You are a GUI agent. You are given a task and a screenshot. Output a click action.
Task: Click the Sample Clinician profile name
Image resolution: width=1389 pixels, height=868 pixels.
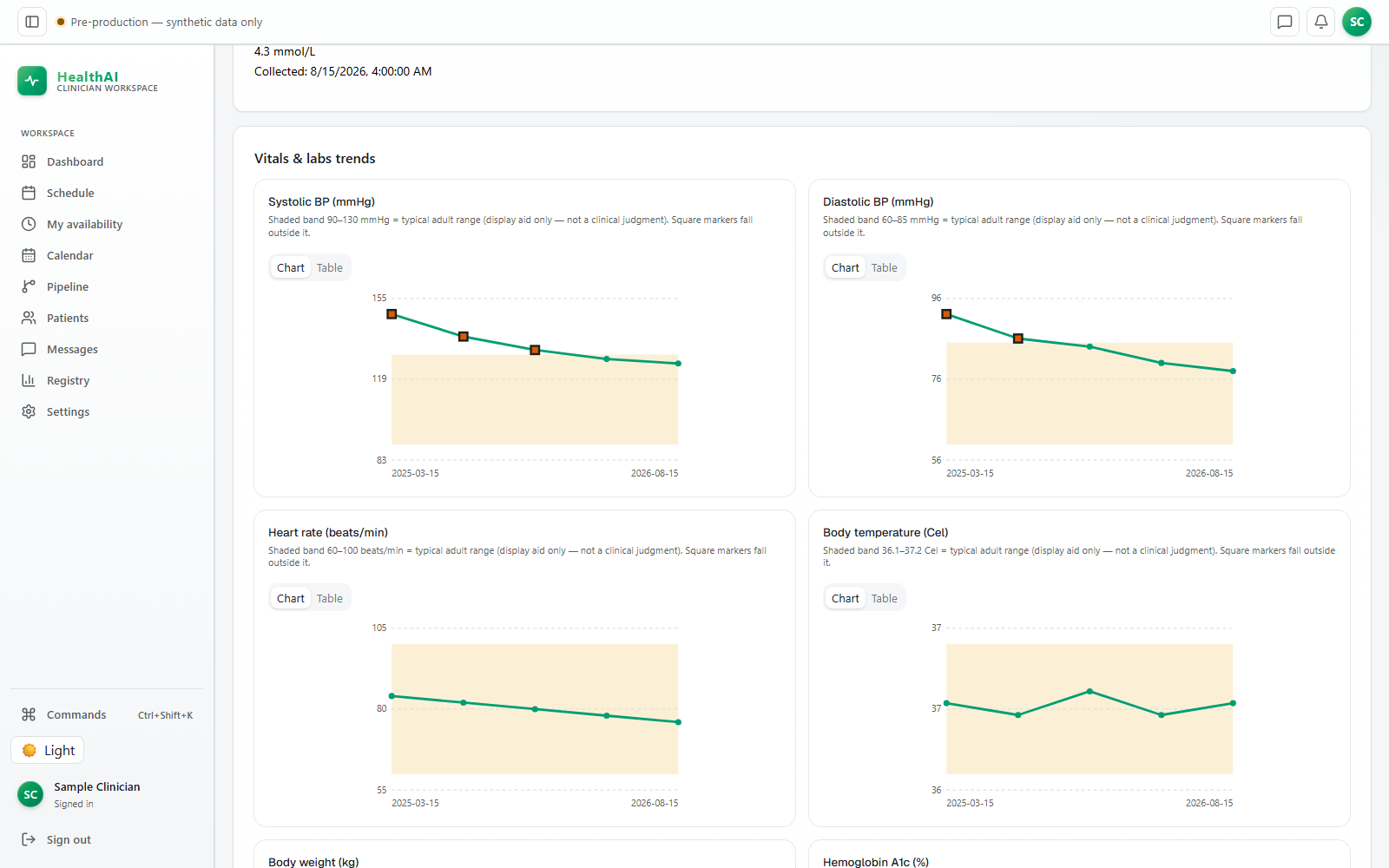click(97, 786)
